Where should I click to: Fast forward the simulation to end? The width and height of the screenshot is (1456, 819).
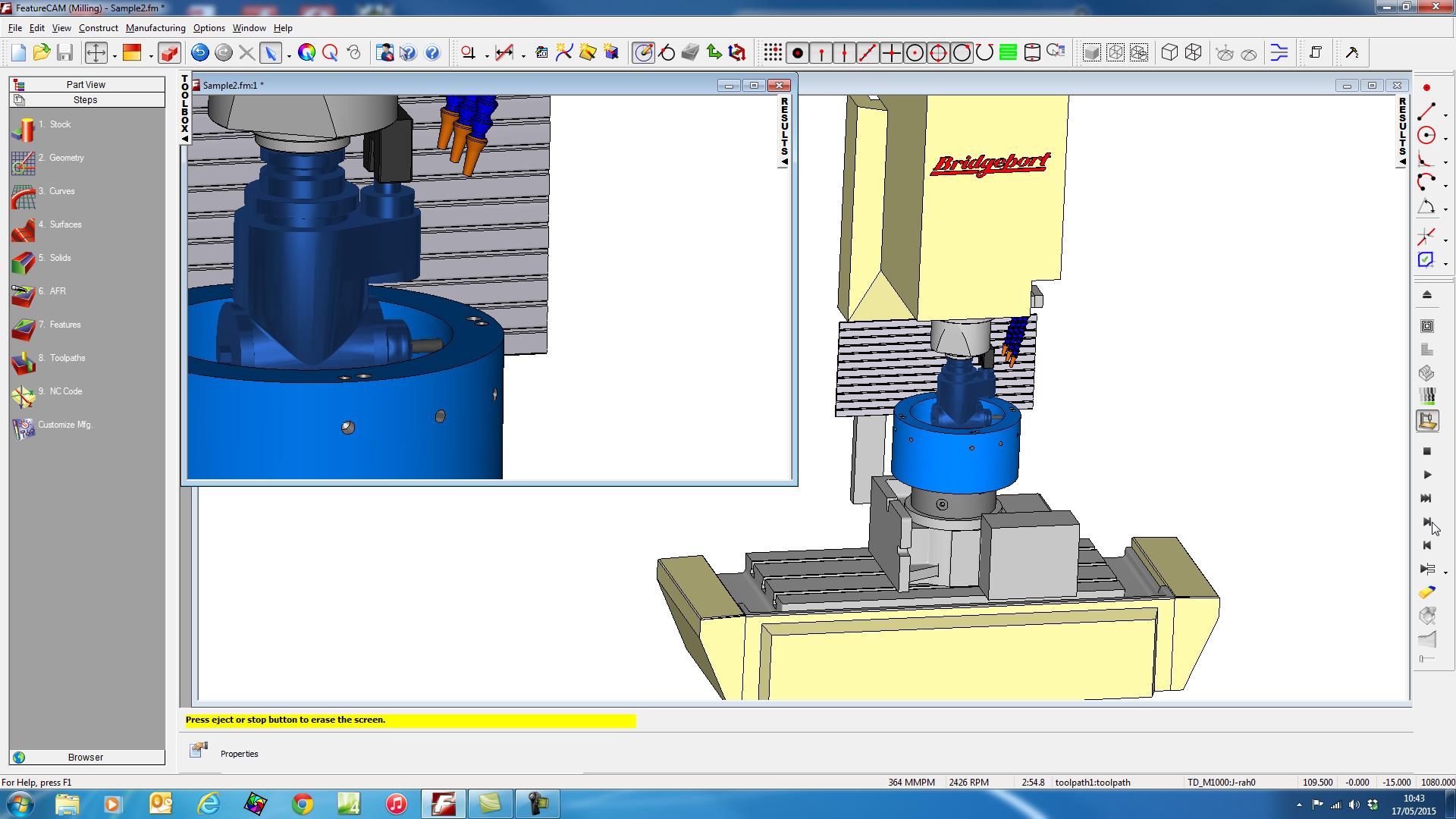(1426, 498)
